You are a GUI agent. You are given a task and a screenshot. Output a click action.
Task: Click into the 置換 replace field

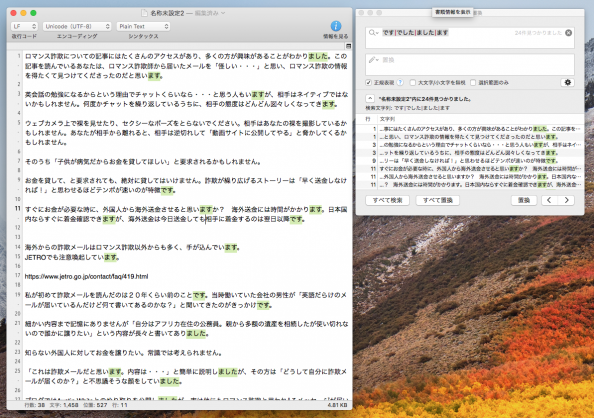coord(470,64)
